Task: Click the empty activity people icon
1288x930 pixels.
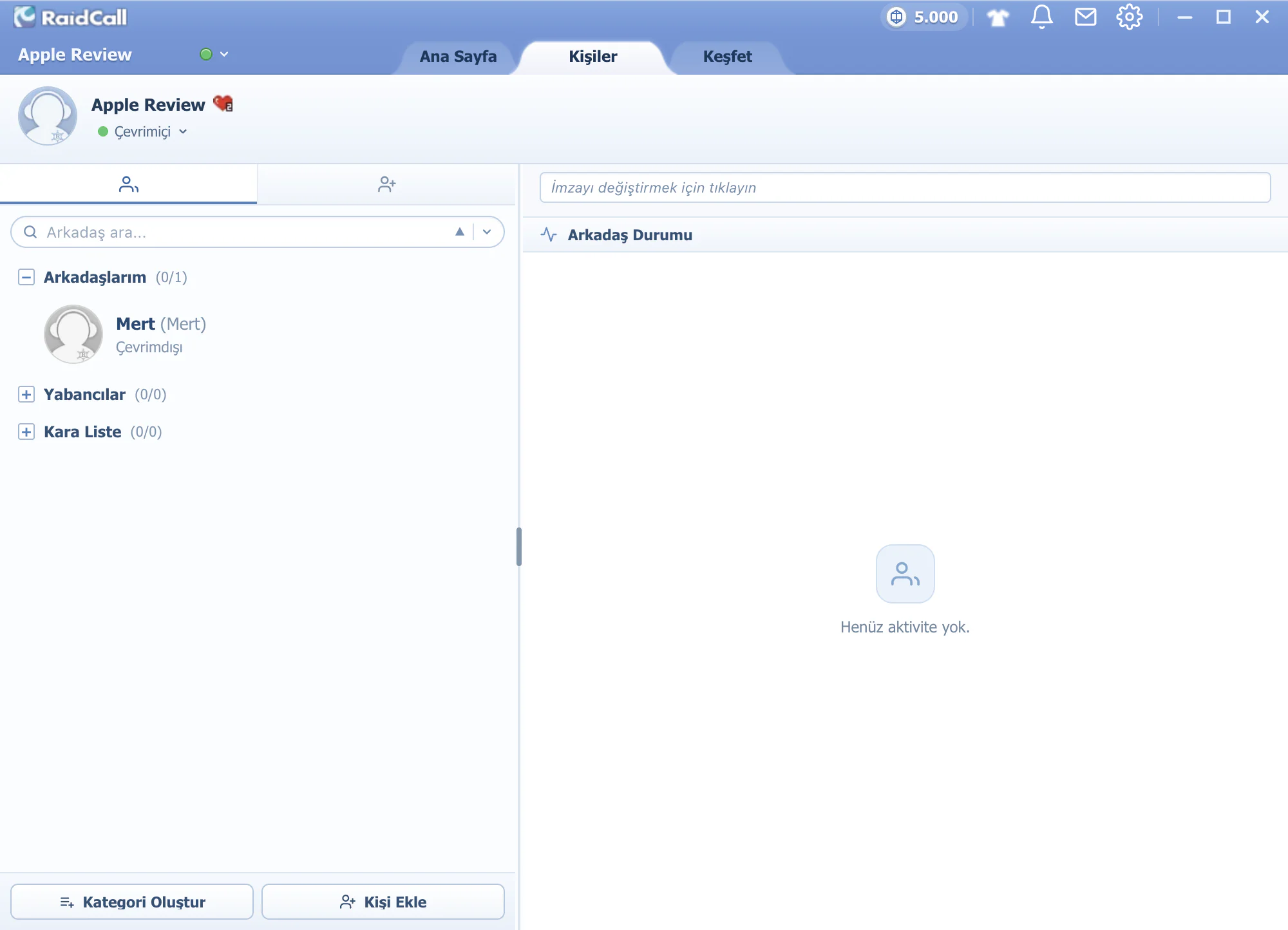Action: click(905, 574)
